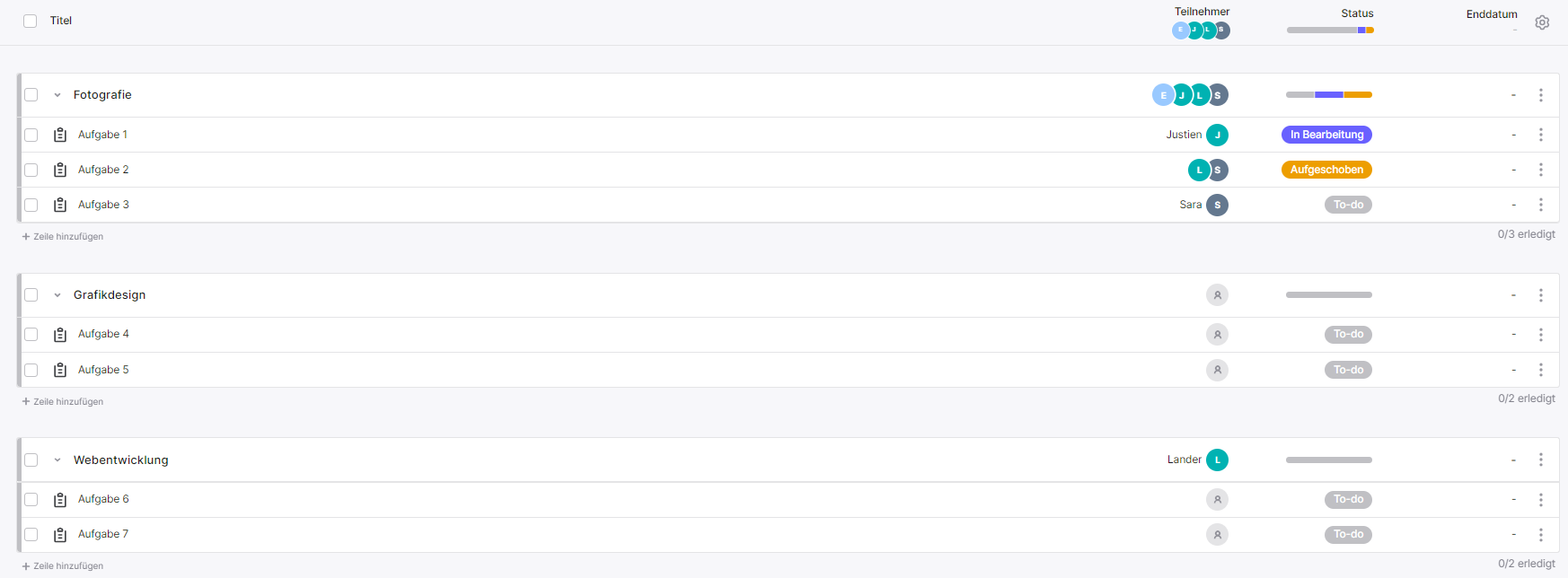Select the Webentwicklung group checkbox
1568x578 pixels.
pyautogui.click(x=31, y=460)
